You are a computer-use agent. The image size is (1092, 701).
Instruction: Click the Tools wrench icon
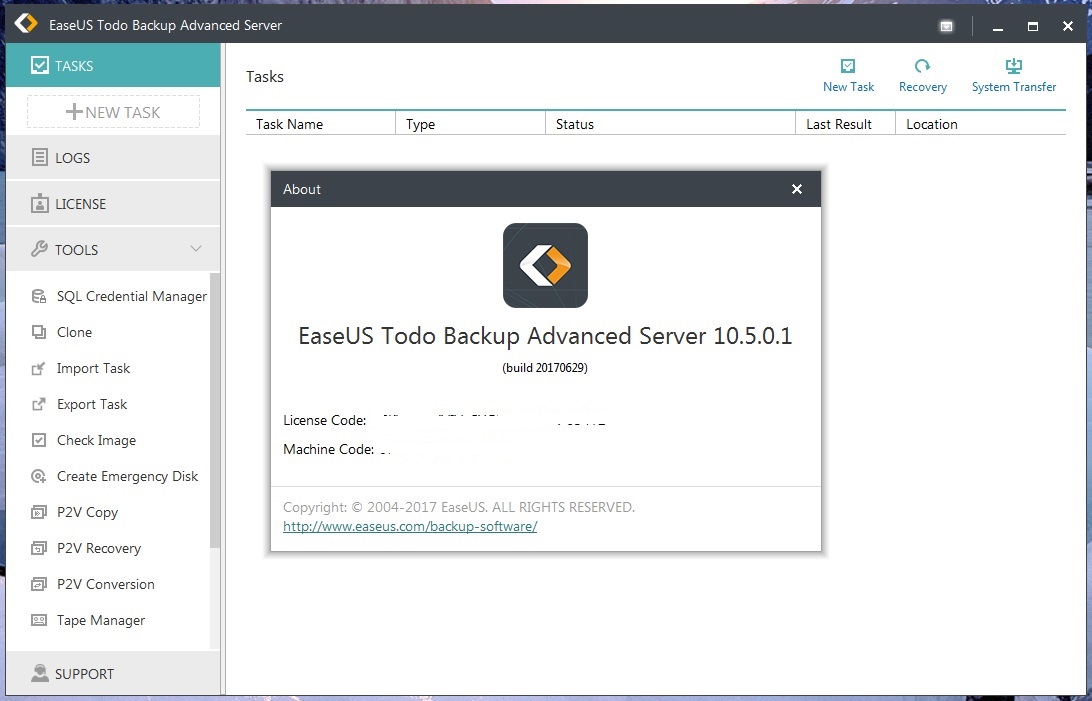point(40,249)
